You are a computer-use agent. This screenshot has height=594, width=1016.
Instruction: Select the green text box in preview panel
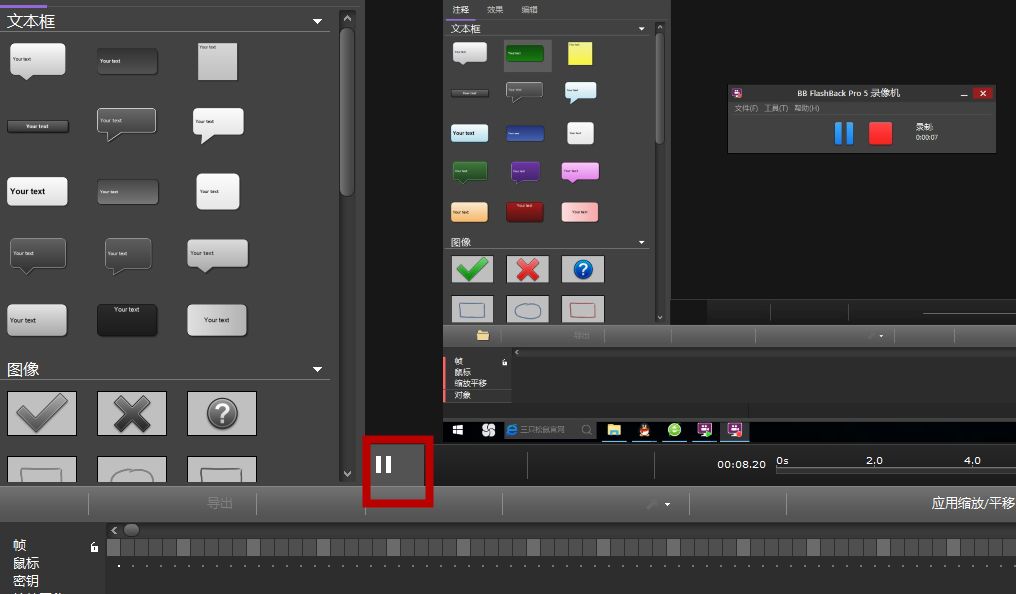(x=525, y=53)
